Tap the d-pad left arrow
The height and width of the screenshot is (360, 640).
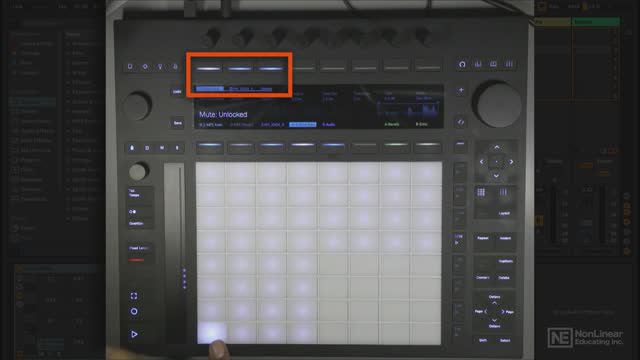coord(482,162)
